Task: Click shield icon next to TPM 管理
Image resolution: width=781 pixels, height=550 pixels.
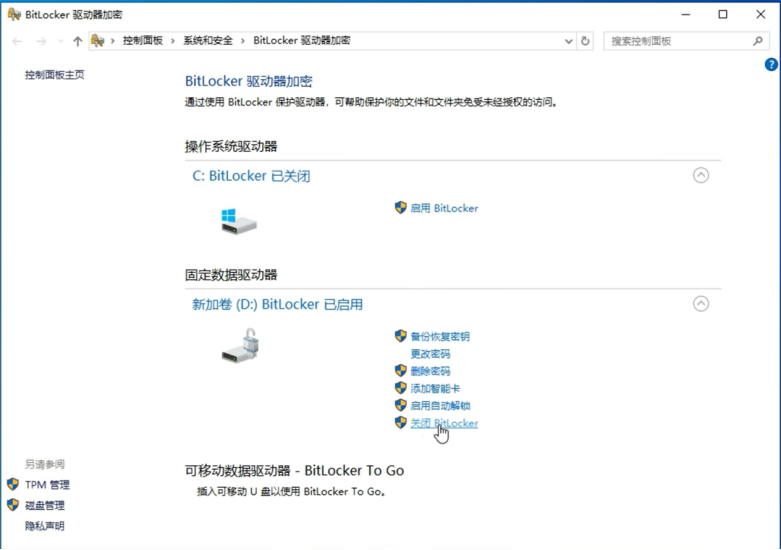Action: pyautogui.click(x=13, y=484)
